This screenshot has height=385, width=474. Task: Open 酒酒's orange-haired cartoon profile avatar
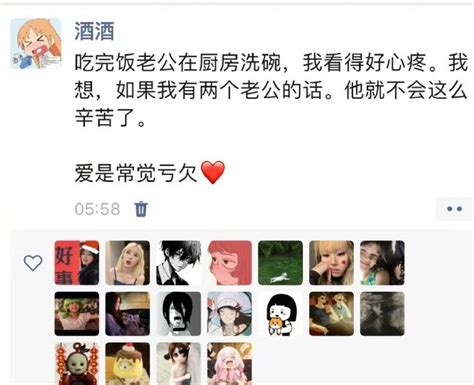[36, 44]
